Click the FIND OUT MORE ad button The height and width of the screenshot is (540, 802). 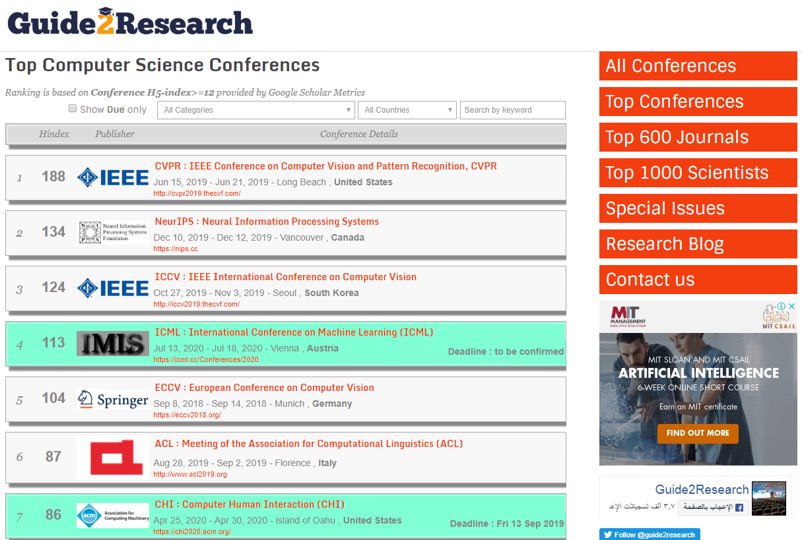(698, 433)
